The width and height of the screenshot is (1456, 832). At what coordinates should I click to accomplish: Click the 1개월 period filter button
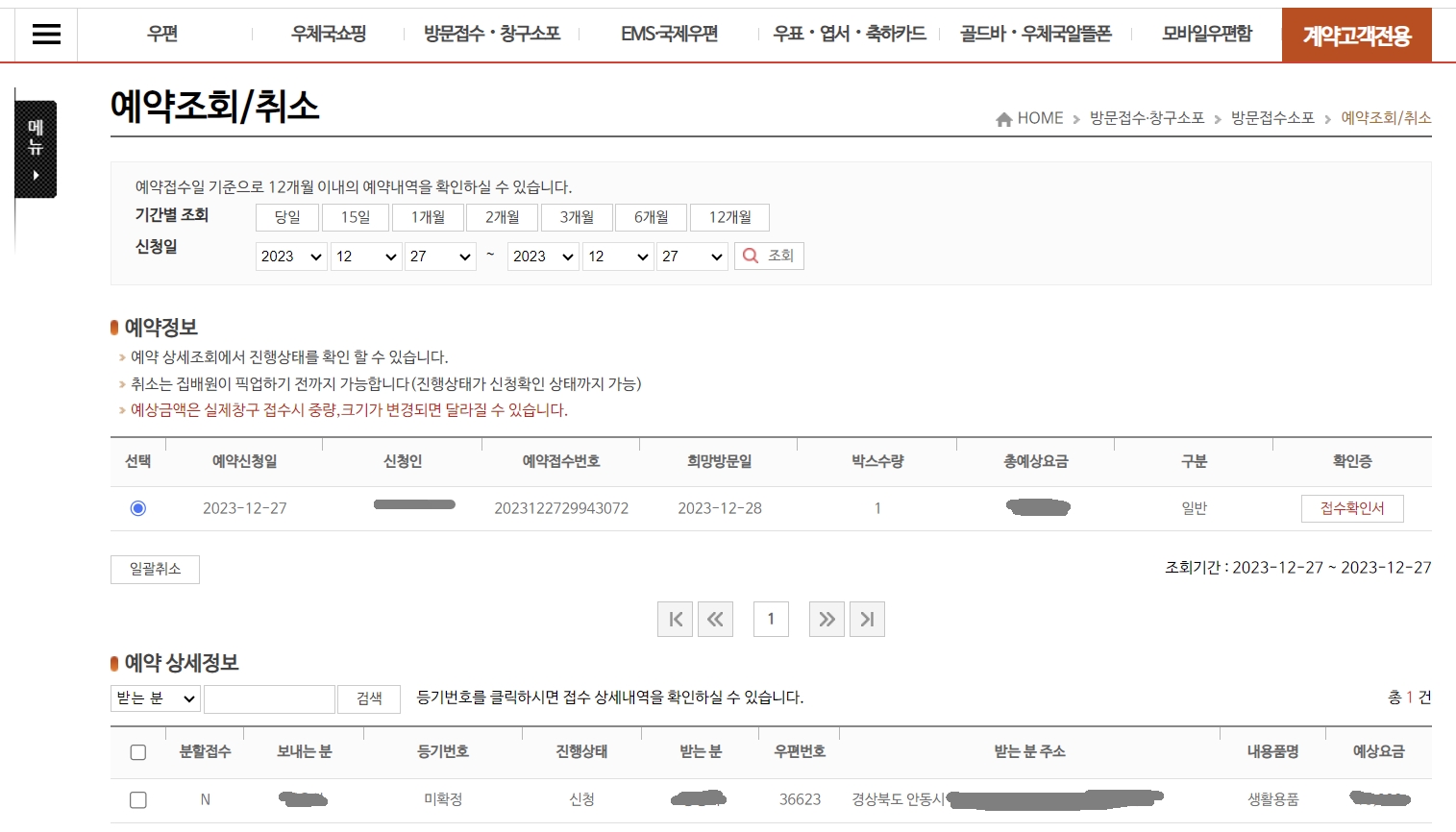[427, 217]
